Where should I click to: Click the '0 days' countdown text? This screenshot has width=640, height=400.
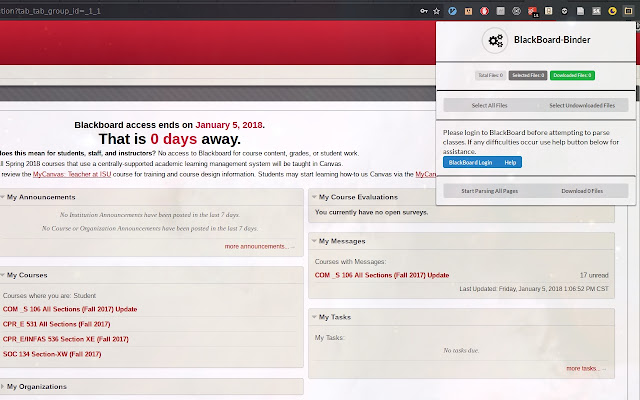[x=173, y=139]
